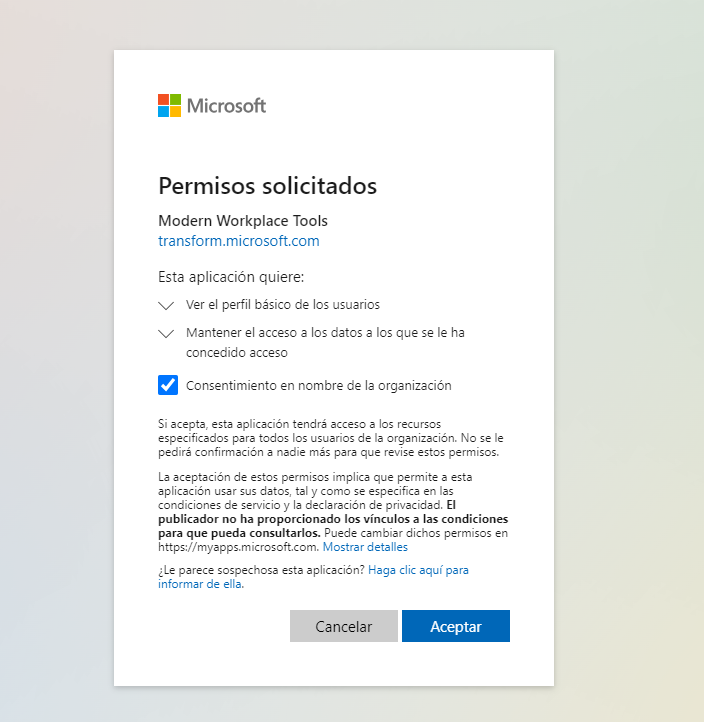Click the Cancelar button
This screenshot has height=722, width=704.
(343, 626)
